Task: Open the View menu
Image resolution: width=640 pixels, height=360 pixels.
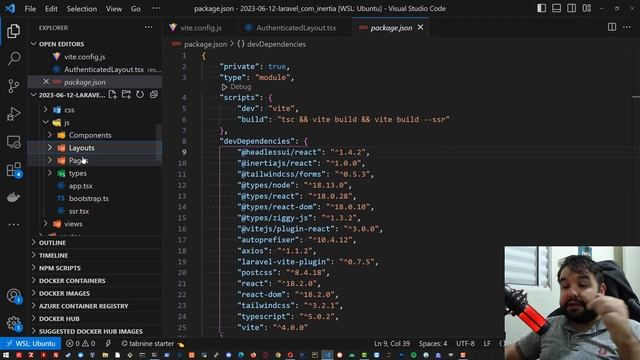Action: click(114, 9)
